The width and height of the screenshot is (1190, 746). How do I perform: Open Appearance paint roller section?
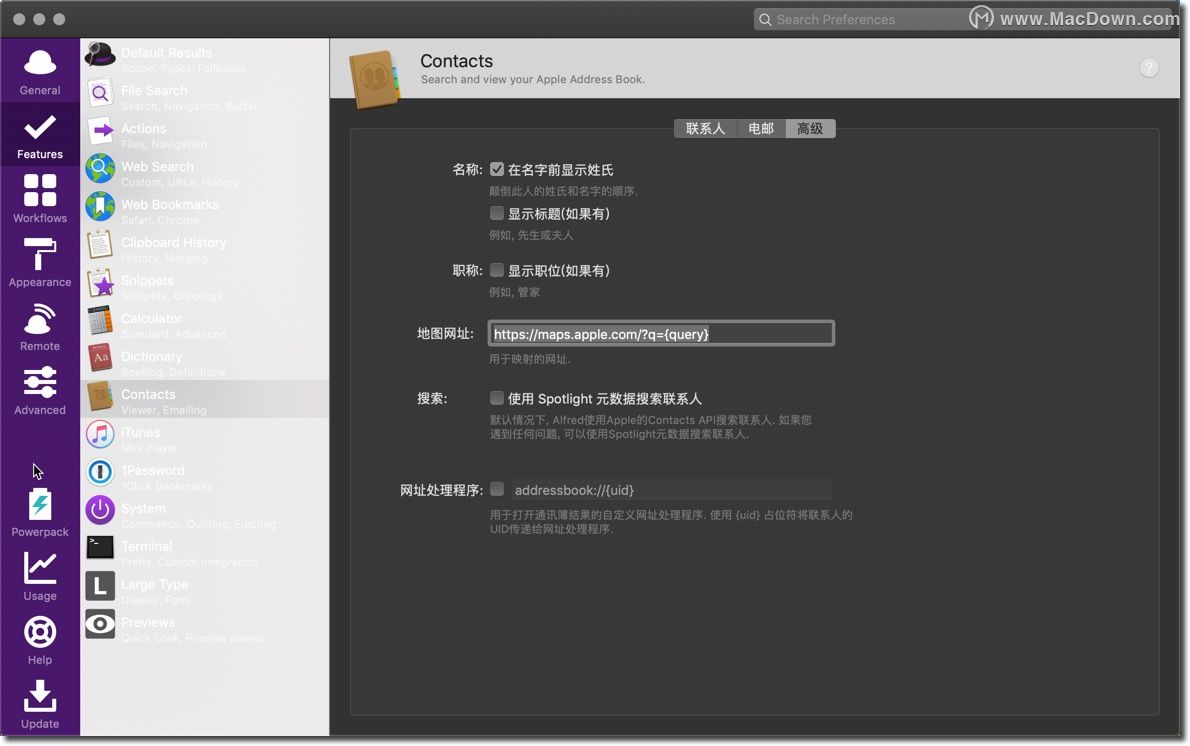pyautogui.click(x=39, y=263)
